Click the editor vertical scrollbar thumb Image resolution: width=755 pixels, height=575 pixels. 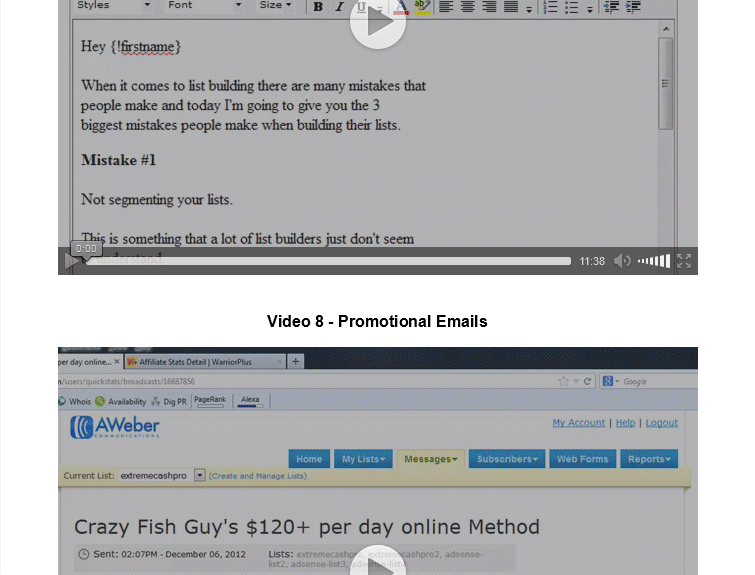pos(665,83)
